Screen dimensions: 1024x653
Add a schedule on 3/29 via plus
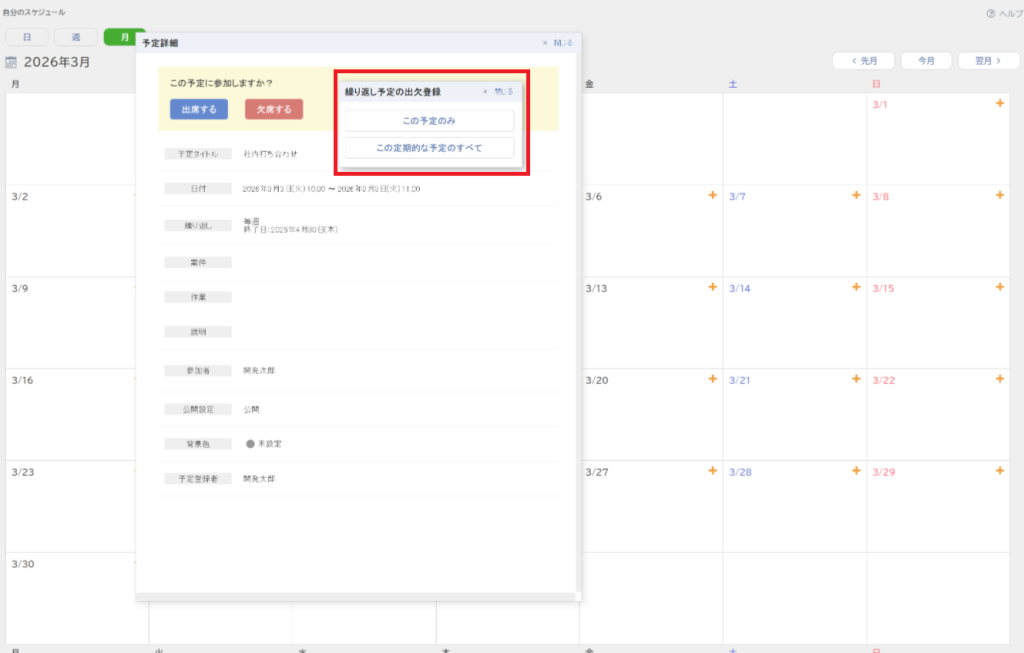[x=999, y=471]
